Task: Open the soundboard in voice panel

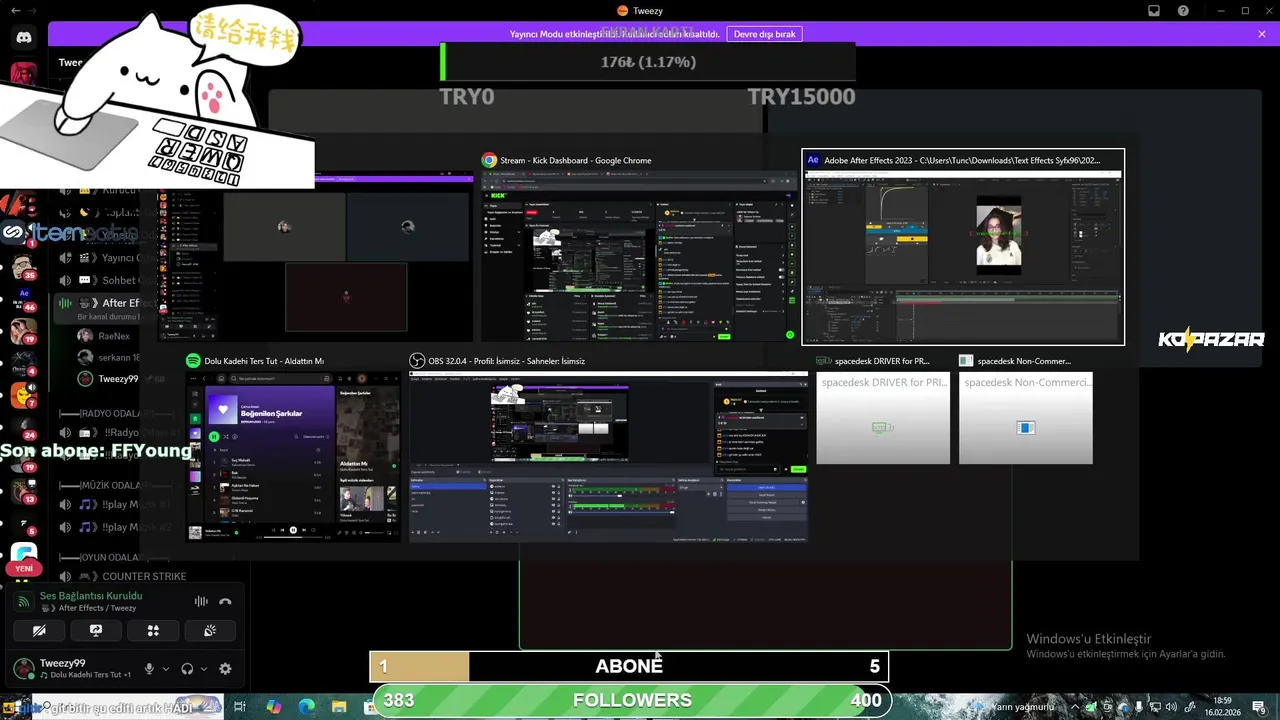Action: click(210, 631)
